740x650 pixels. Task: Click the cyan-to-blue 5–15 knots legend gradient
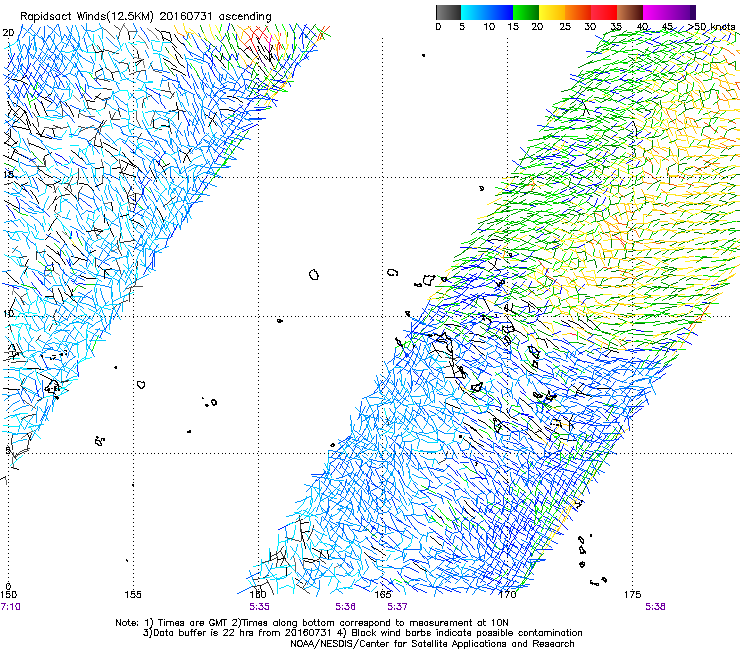tap(487, 12)
